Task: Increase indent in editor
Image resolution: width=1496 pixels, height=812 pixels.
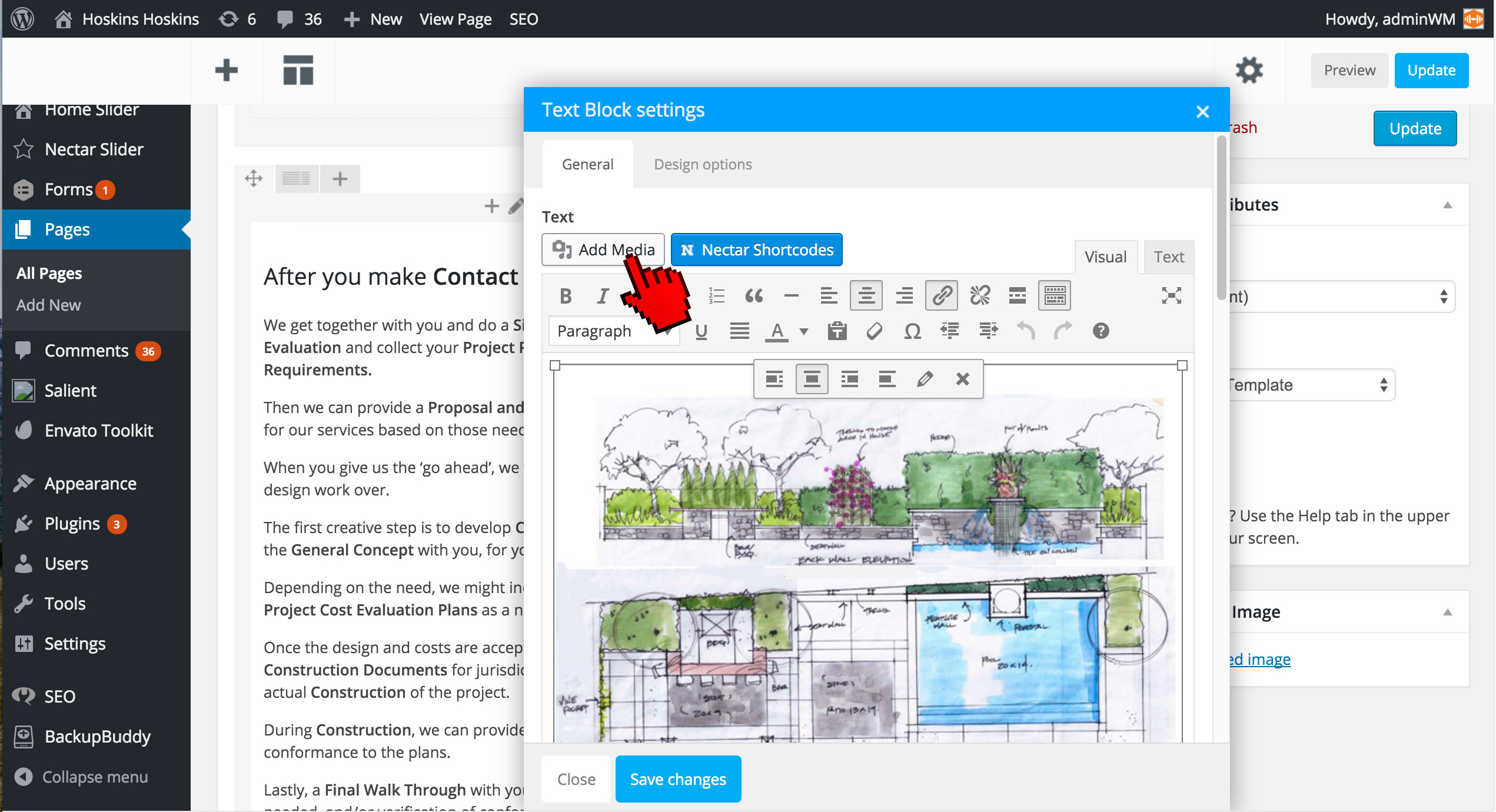Action: point(988,331)
